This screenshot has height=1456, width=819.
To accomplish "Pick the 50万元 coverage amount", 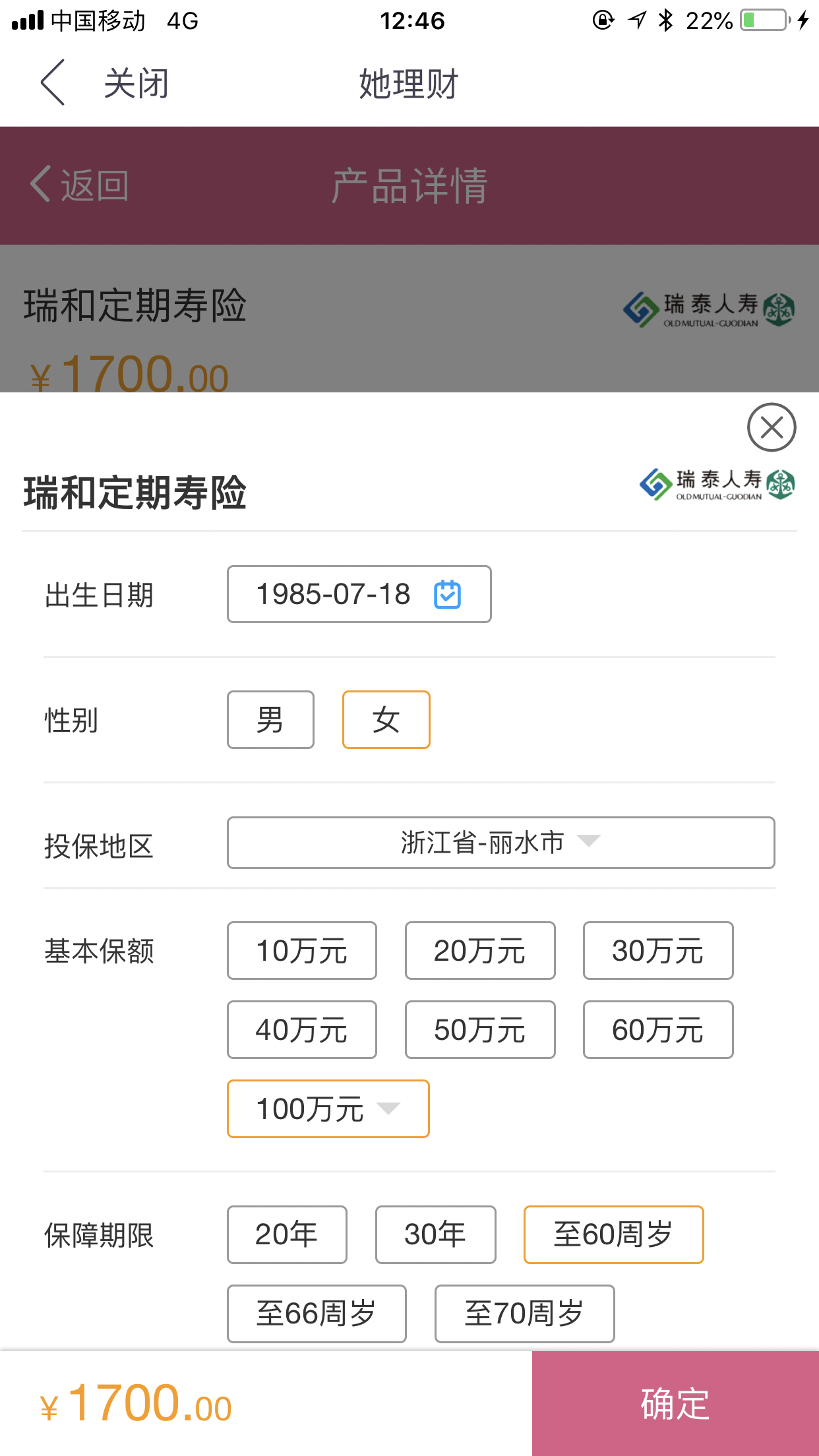I will [x=480, y=1029].
